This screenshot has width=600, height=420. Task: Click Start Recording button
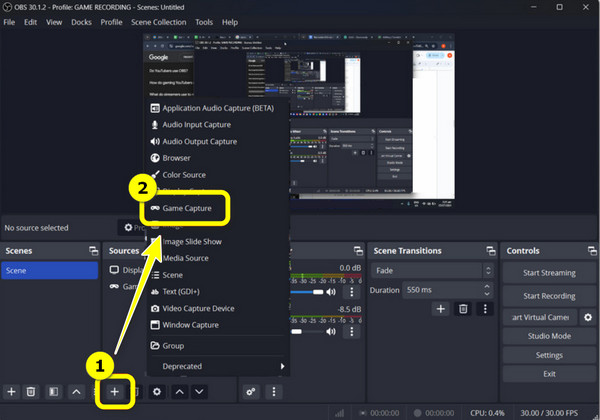pyautogui.click(x=549, y=296)
